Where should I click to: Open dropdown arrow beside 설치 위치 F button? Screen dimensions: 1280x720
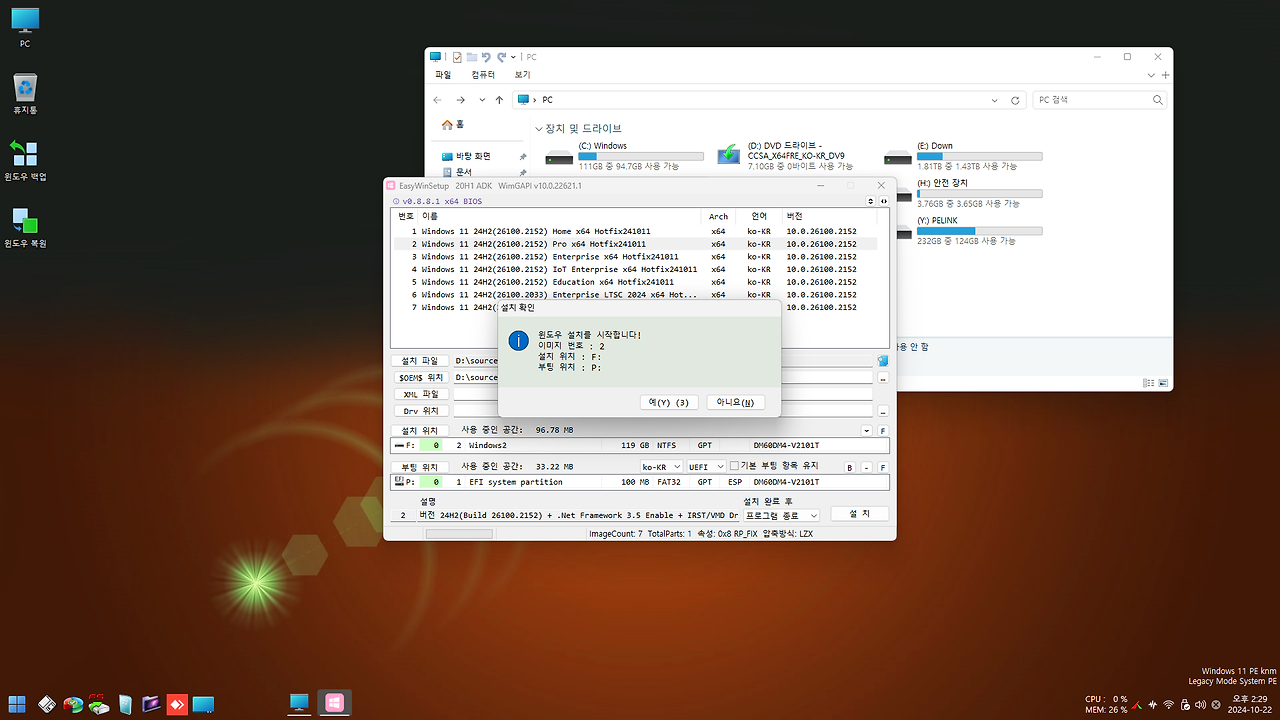click(x=867, y=431)
